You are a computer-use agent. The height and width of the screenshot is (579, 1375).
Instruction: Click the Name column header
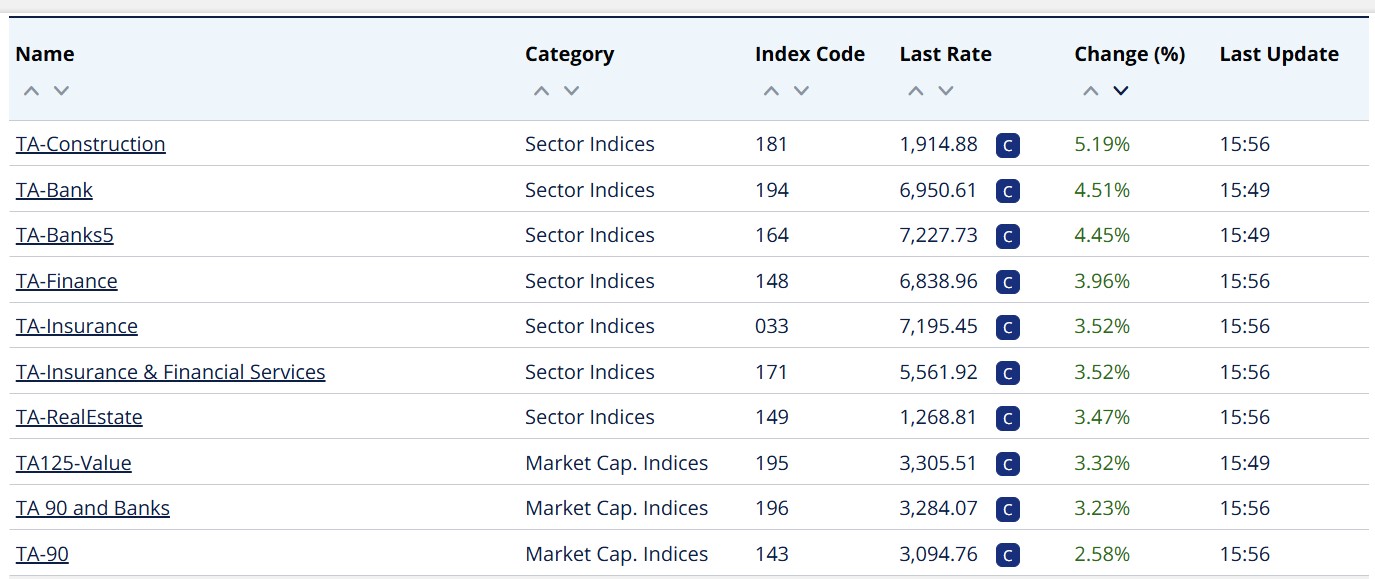click(x=45, y=54)
